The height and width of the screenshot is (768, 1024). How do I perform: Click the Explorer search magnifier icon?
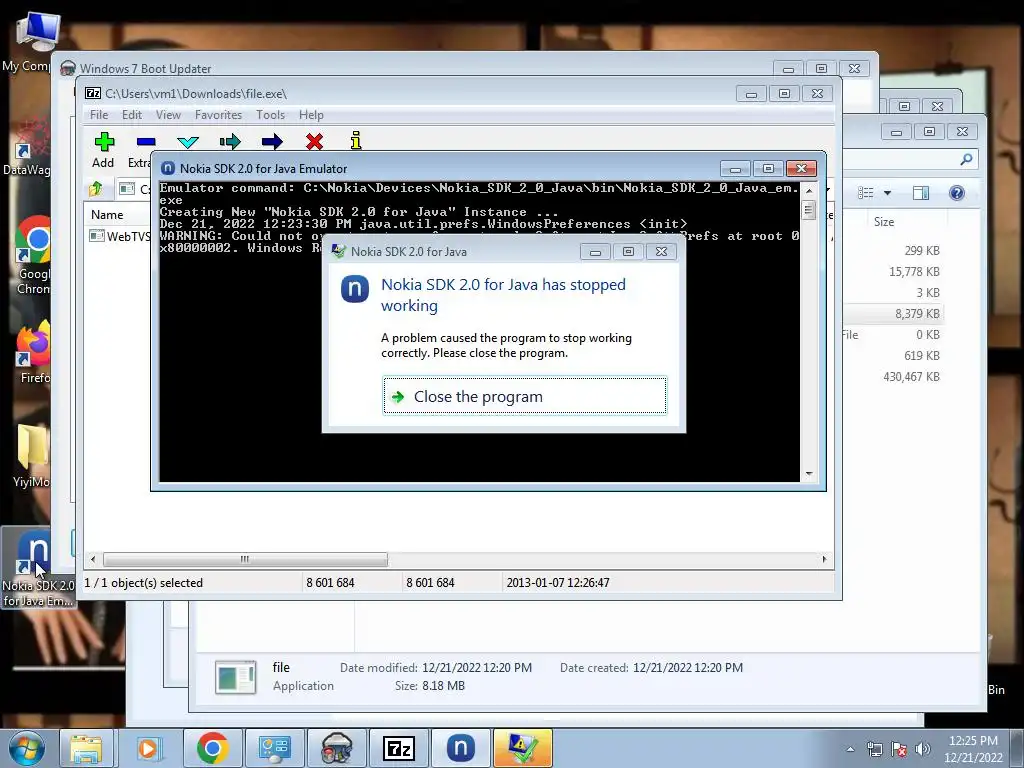[x=966, y=159]
